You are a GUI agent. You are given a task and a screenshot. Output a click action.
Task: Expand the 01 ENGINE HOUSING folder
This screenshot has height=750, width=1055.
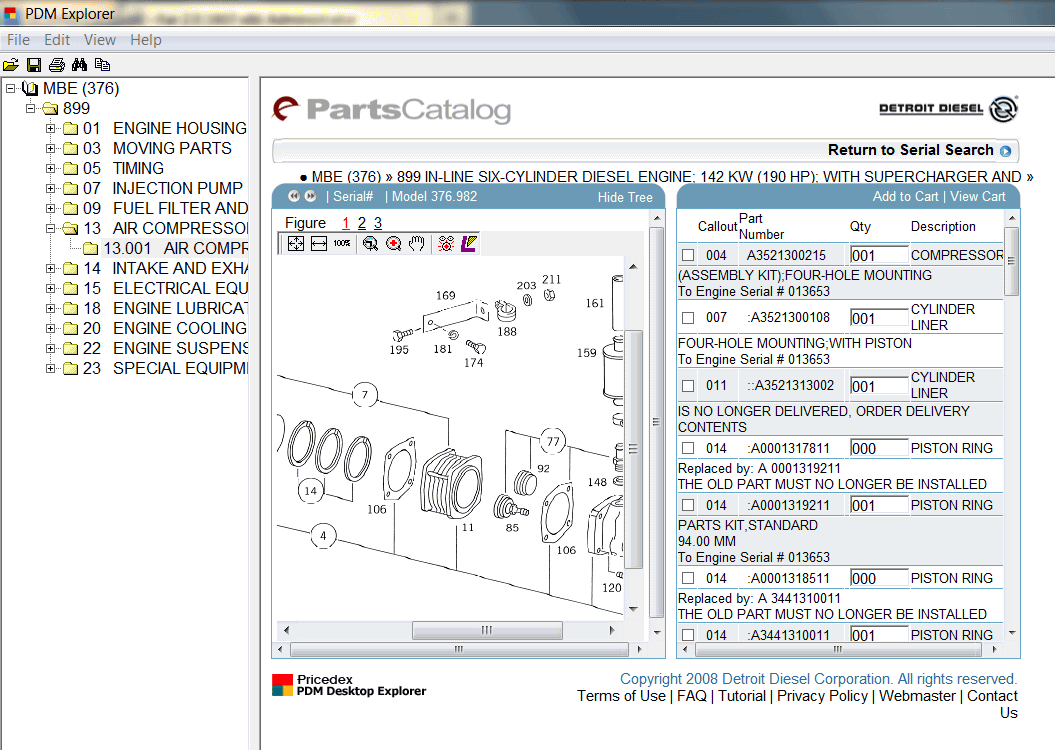pyautogui.click(x=50, y=128)
